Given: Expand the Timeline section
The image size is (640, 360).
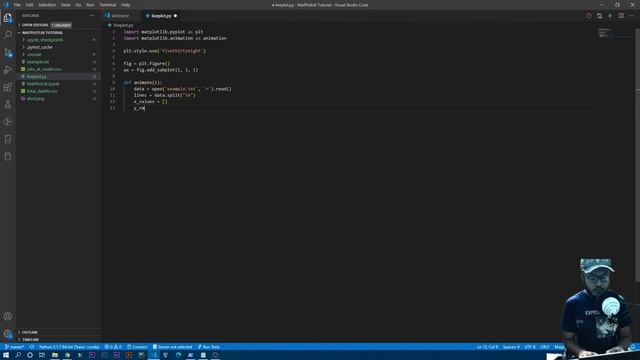Looking at the screenshot, I should point(30,340).
